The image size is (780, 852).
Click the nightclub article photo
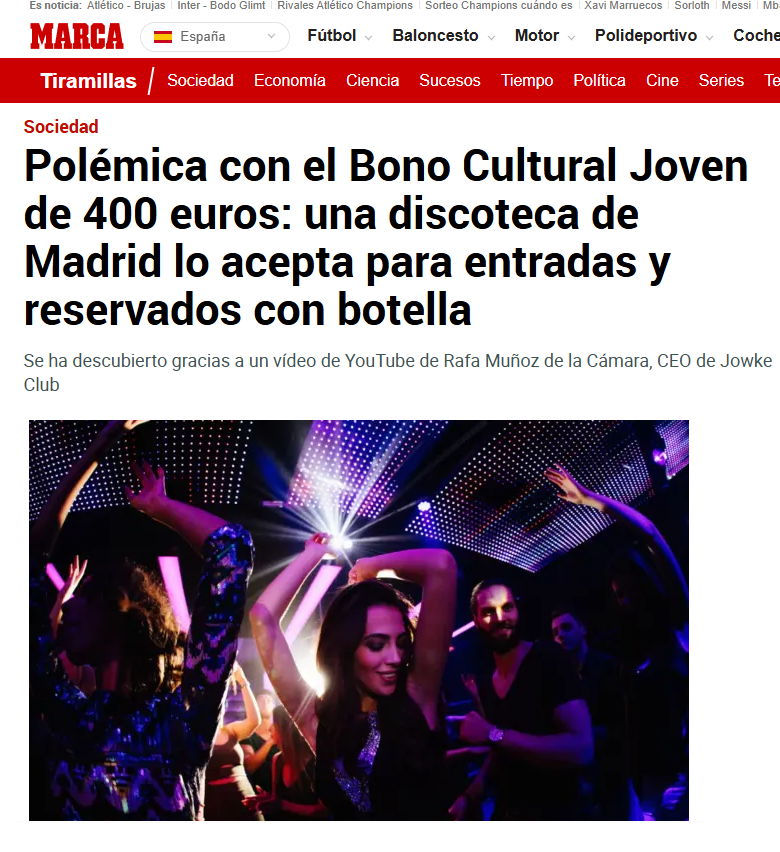pos(359,620)
